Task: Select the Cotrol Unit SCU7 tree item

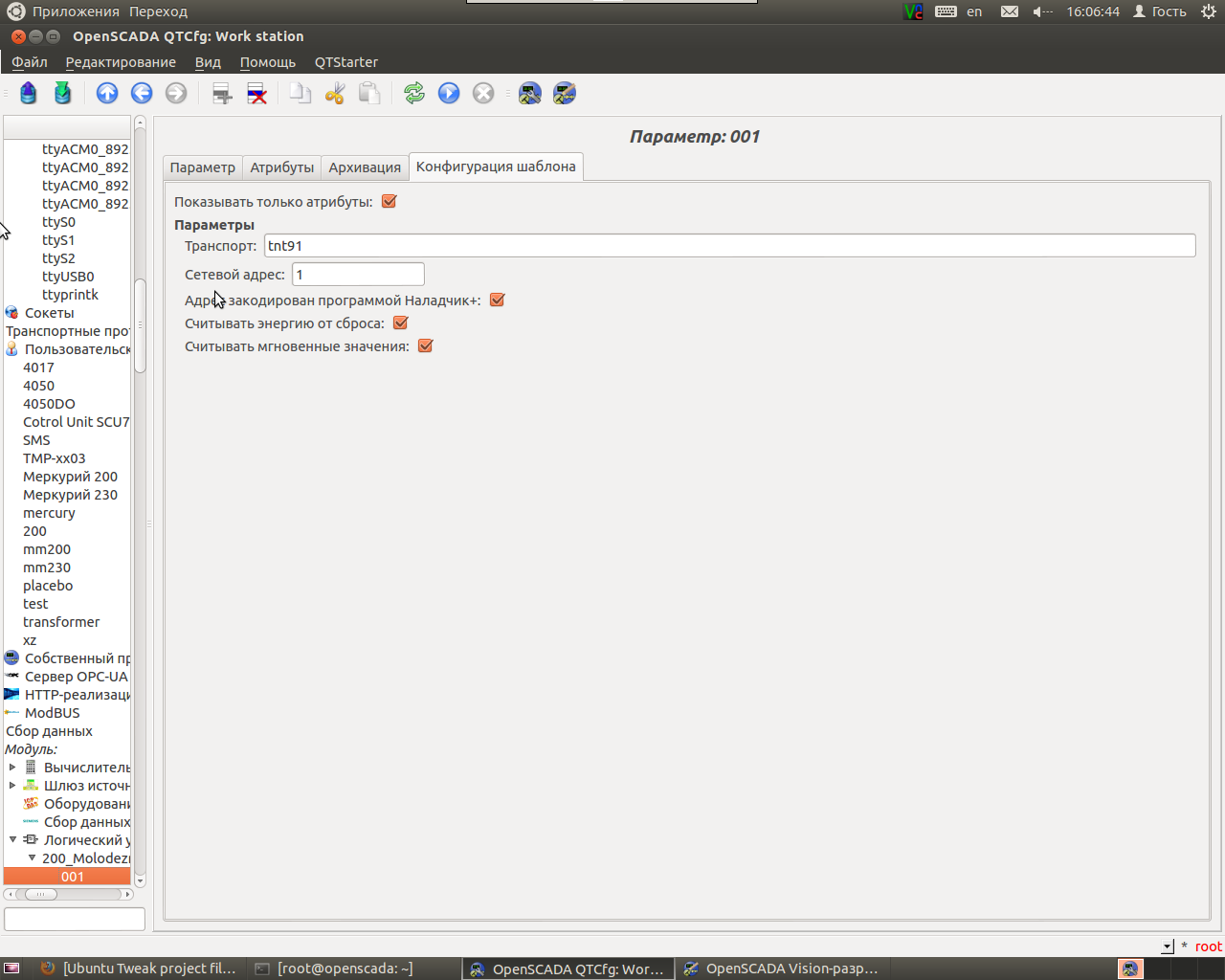Action: click(77, 422)
